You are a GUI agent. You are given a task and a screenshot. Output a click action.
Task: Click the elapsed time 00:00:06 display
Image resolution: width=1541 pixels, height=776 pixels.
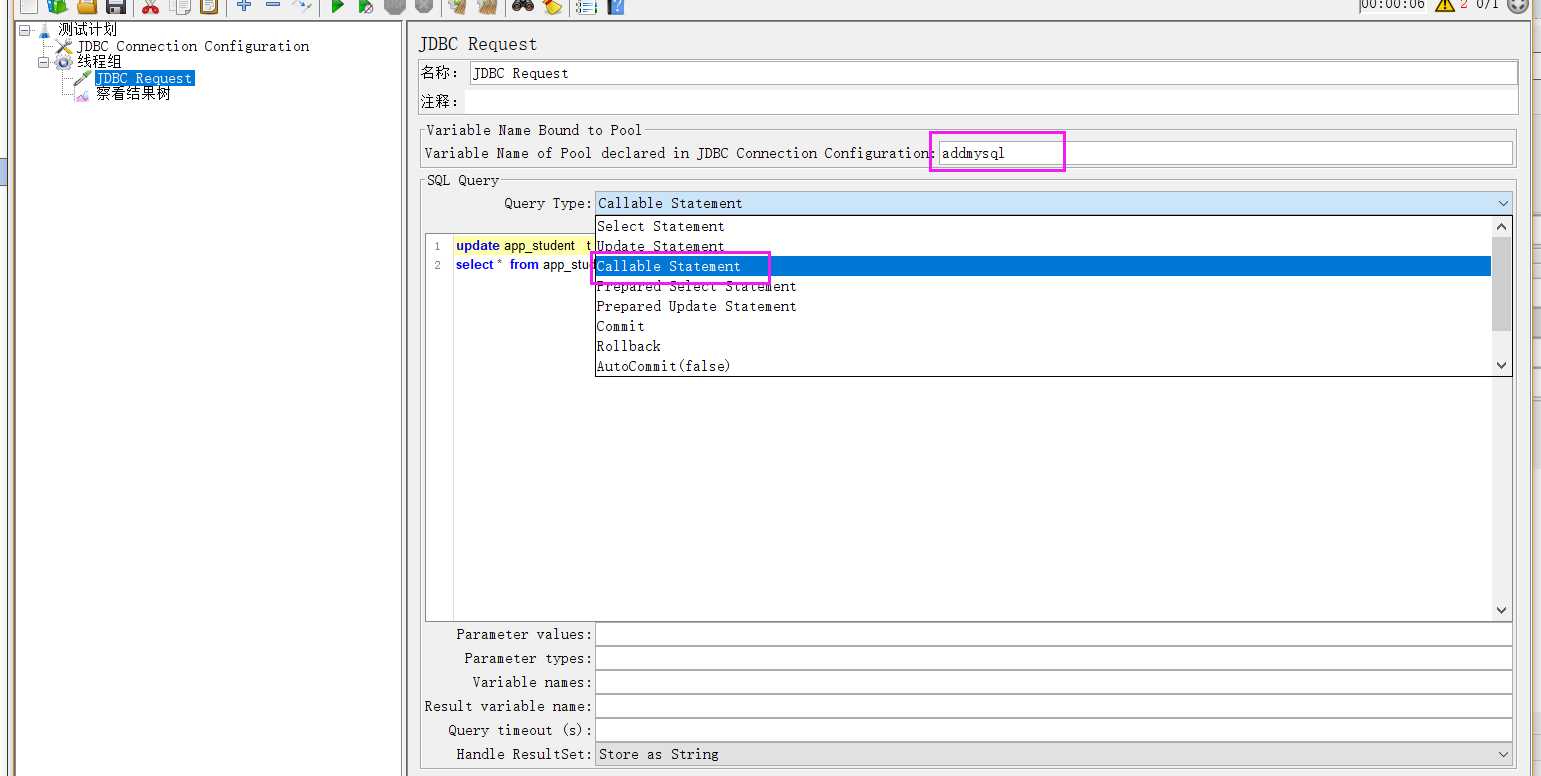point(1392,5)
